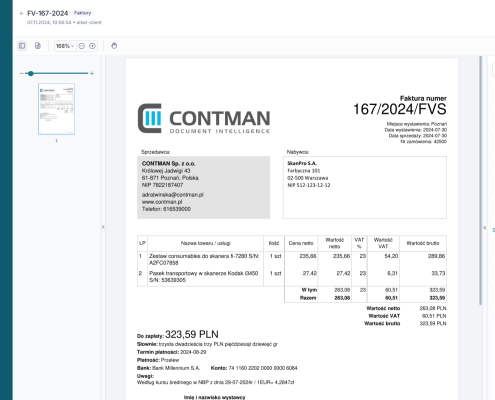Click the 'Zestaw consumables' item row text
Screen dimensions: 495x400
(204, 259)
